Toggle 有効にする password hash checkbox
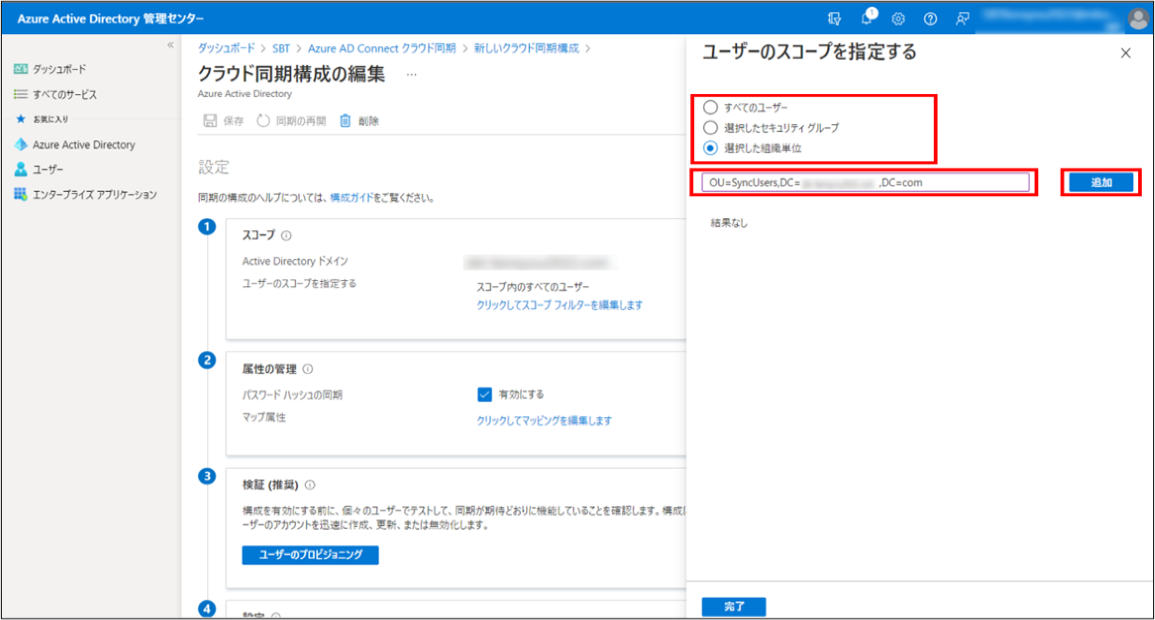 (484, 395)
